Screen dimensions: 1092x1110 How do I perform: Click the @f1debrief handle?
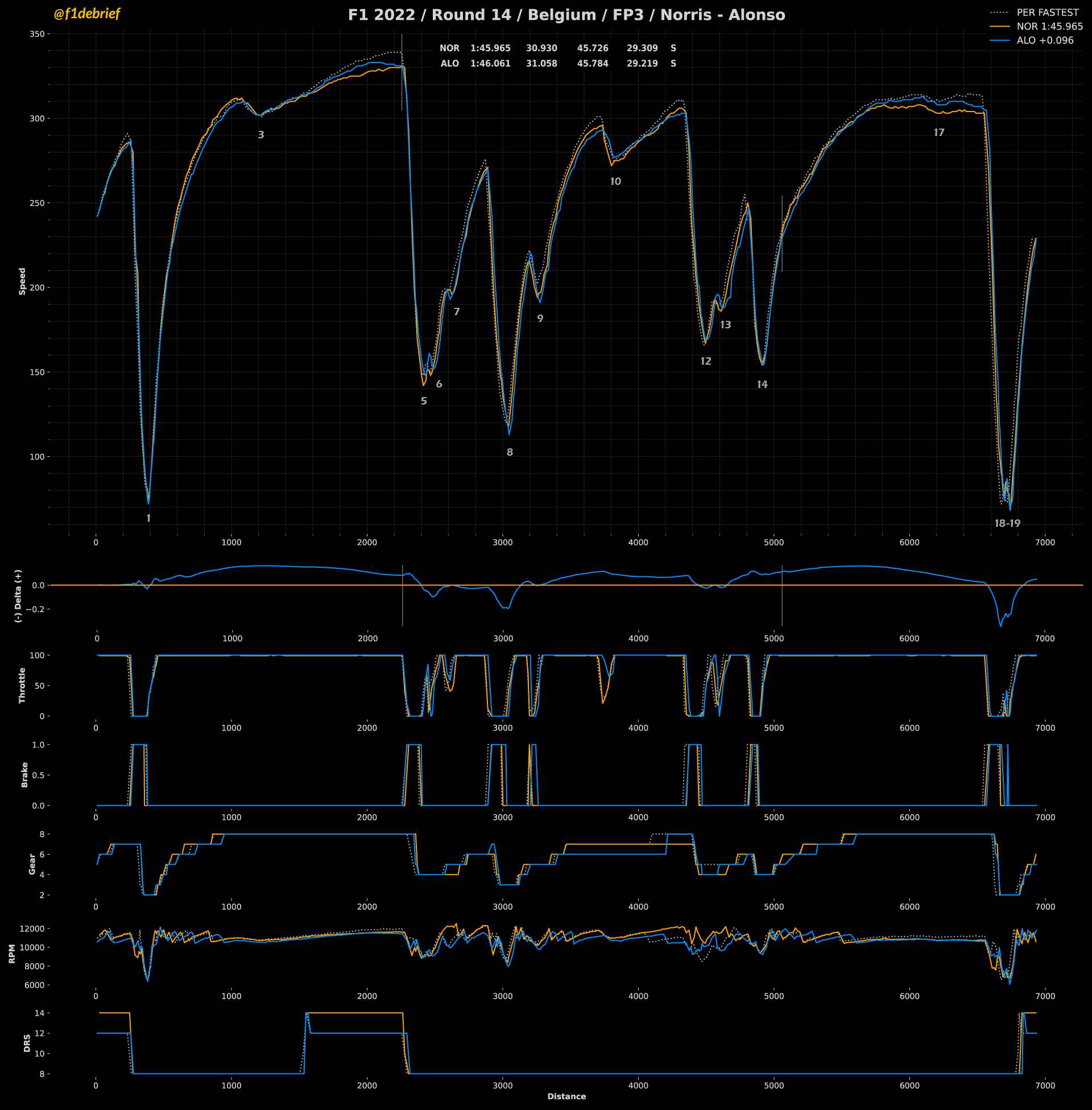click(86, 14)
